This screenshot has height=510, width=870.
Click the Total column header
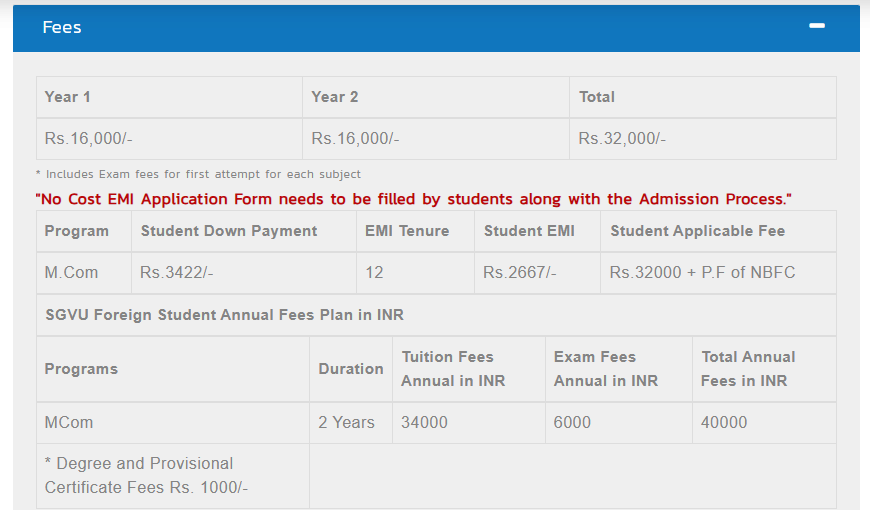coord(703,97)
